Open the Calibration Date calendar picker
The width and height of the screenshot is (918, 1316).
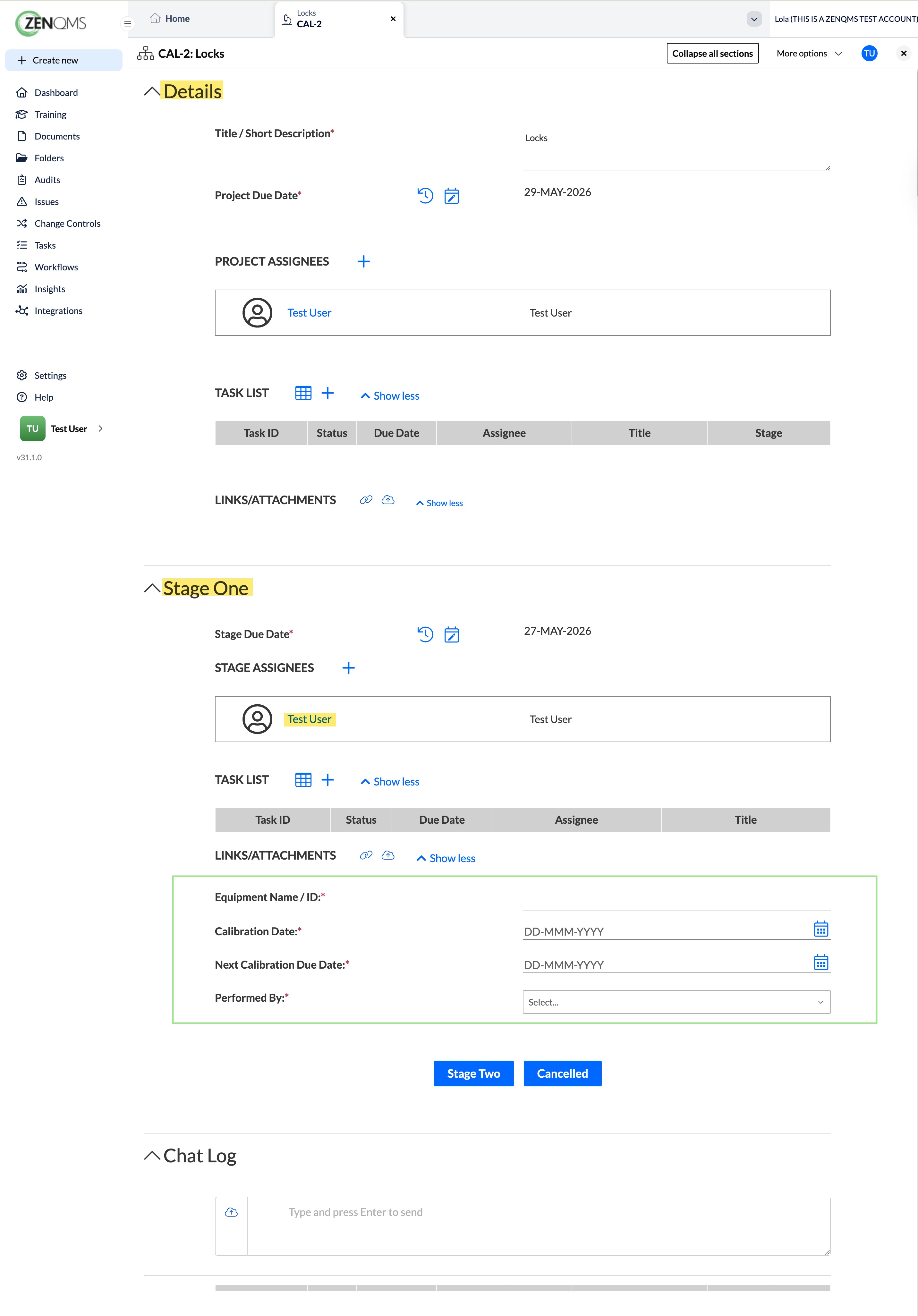820,929
